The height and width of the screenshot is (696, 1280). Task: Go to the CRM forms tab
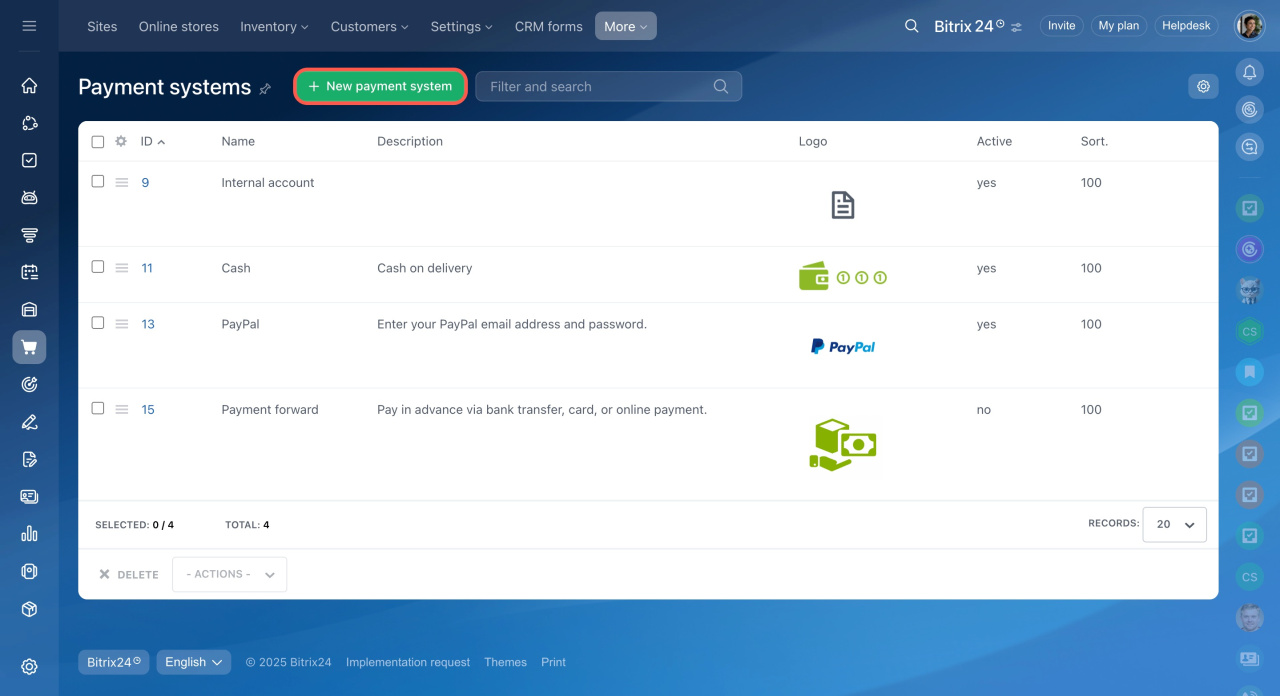tap(548, 26)
